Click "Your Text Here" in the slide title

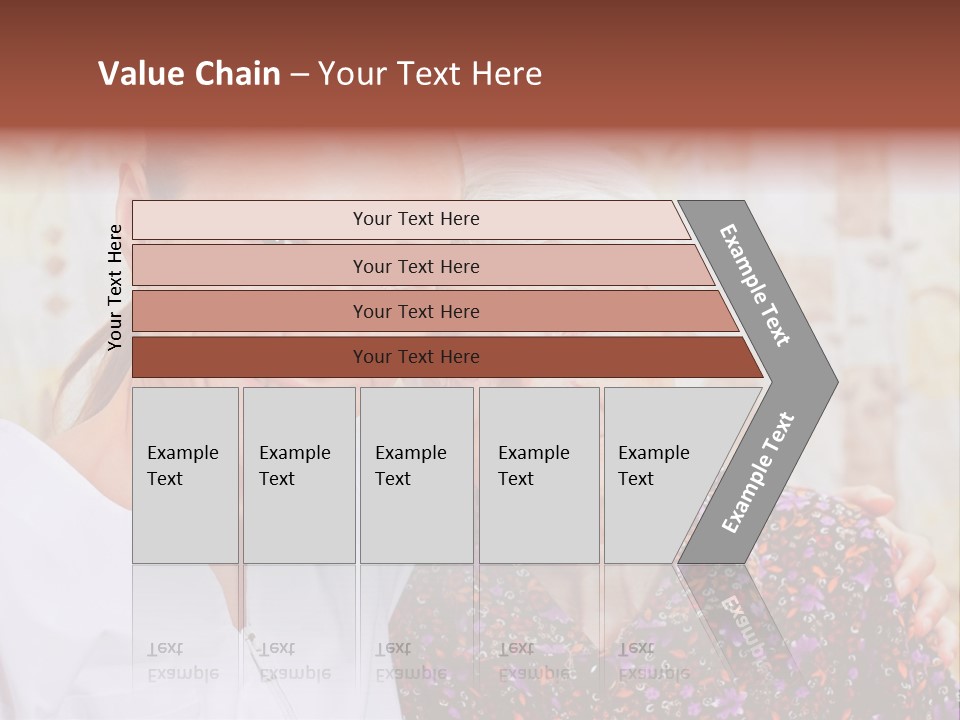point(430,74)
